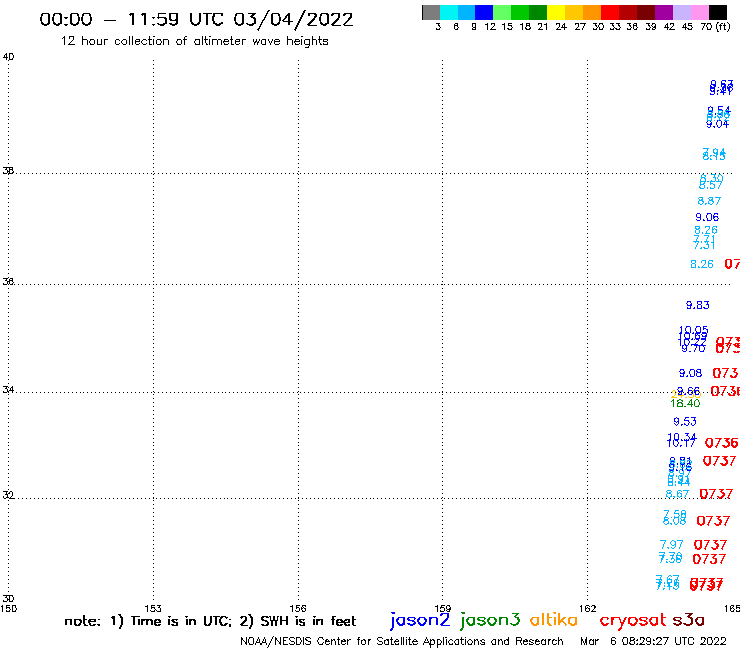Click the cyan swatch in the wave height legend
The image size is (740, 650).
coord(449,12)
